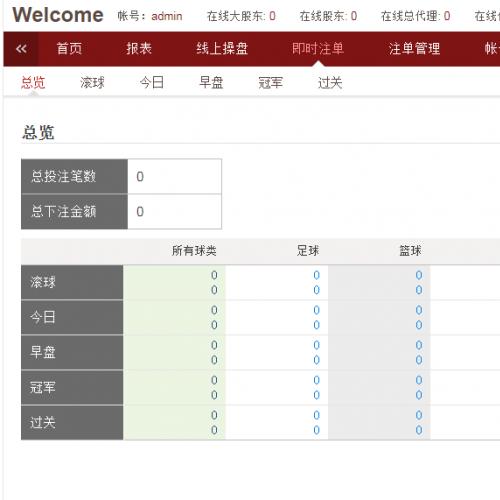This screenshot has height=500, width=500.
Task: Click the 足球 column header
Action: tap(308, 251)
